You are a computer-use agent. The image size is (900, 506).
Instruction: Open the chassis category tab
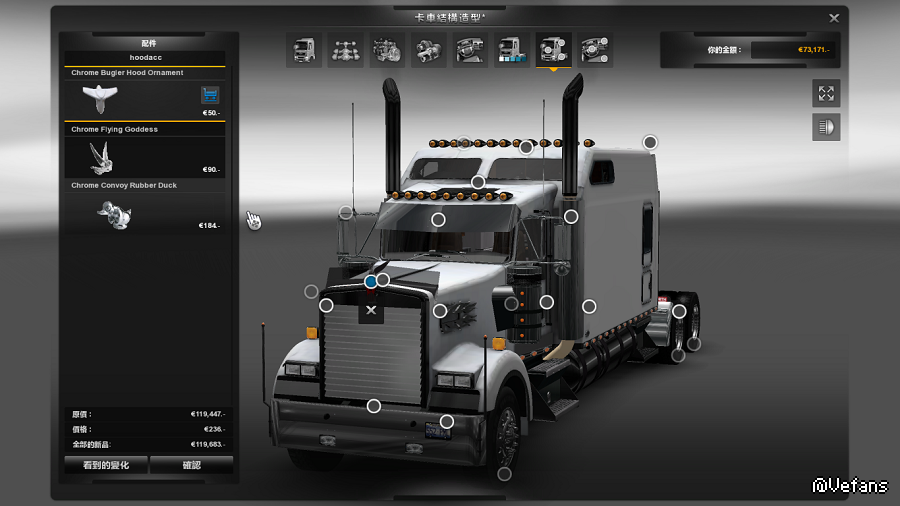tap(345, 50)
